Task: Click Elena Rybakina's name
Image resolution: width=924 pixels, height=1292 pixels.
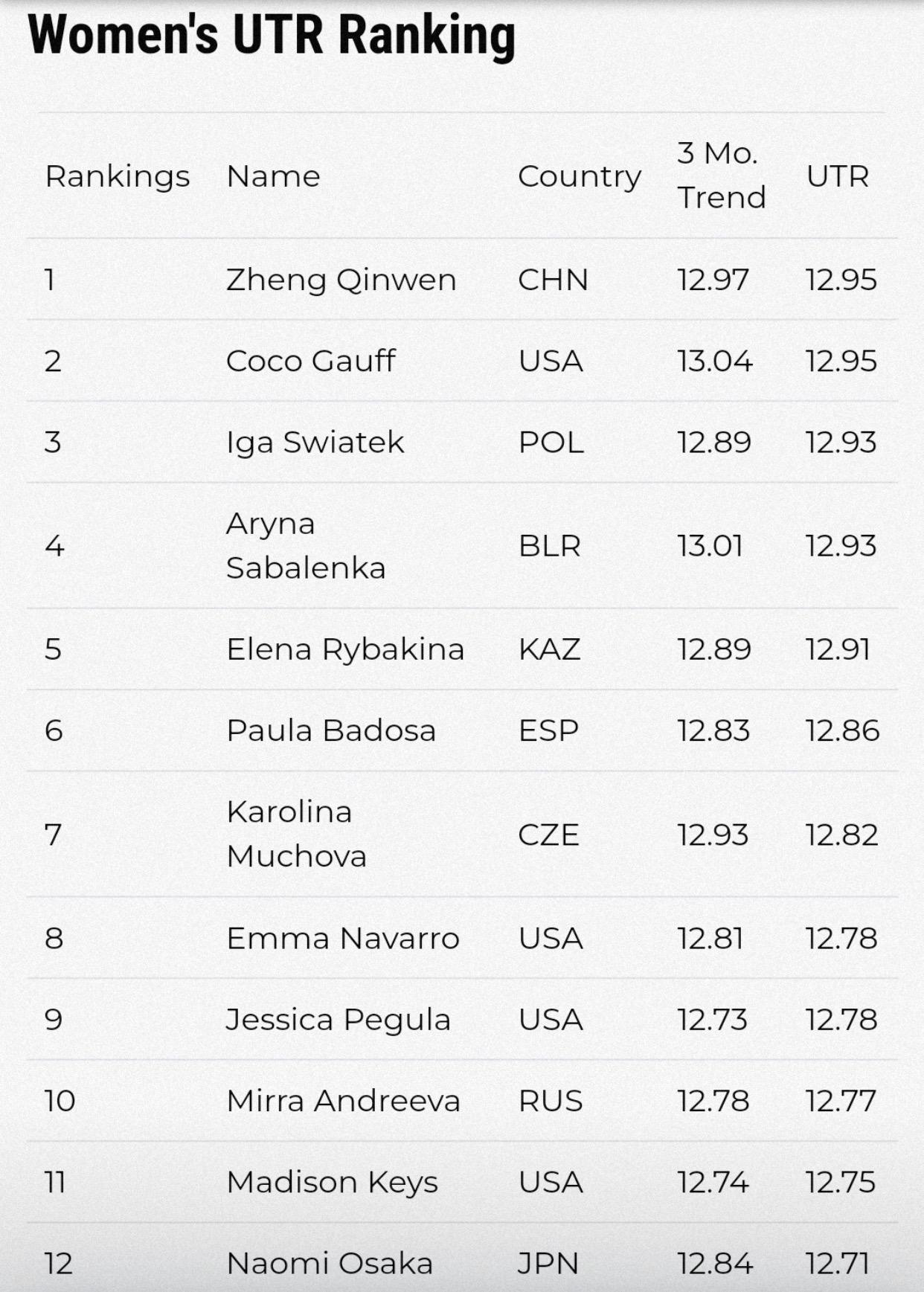Action: point(345,649)
